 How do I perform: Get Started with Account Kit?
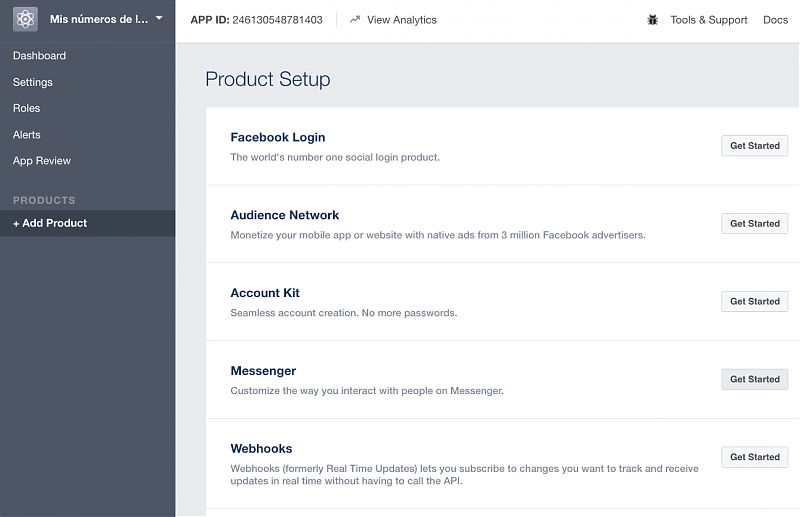tap(755, 302)
